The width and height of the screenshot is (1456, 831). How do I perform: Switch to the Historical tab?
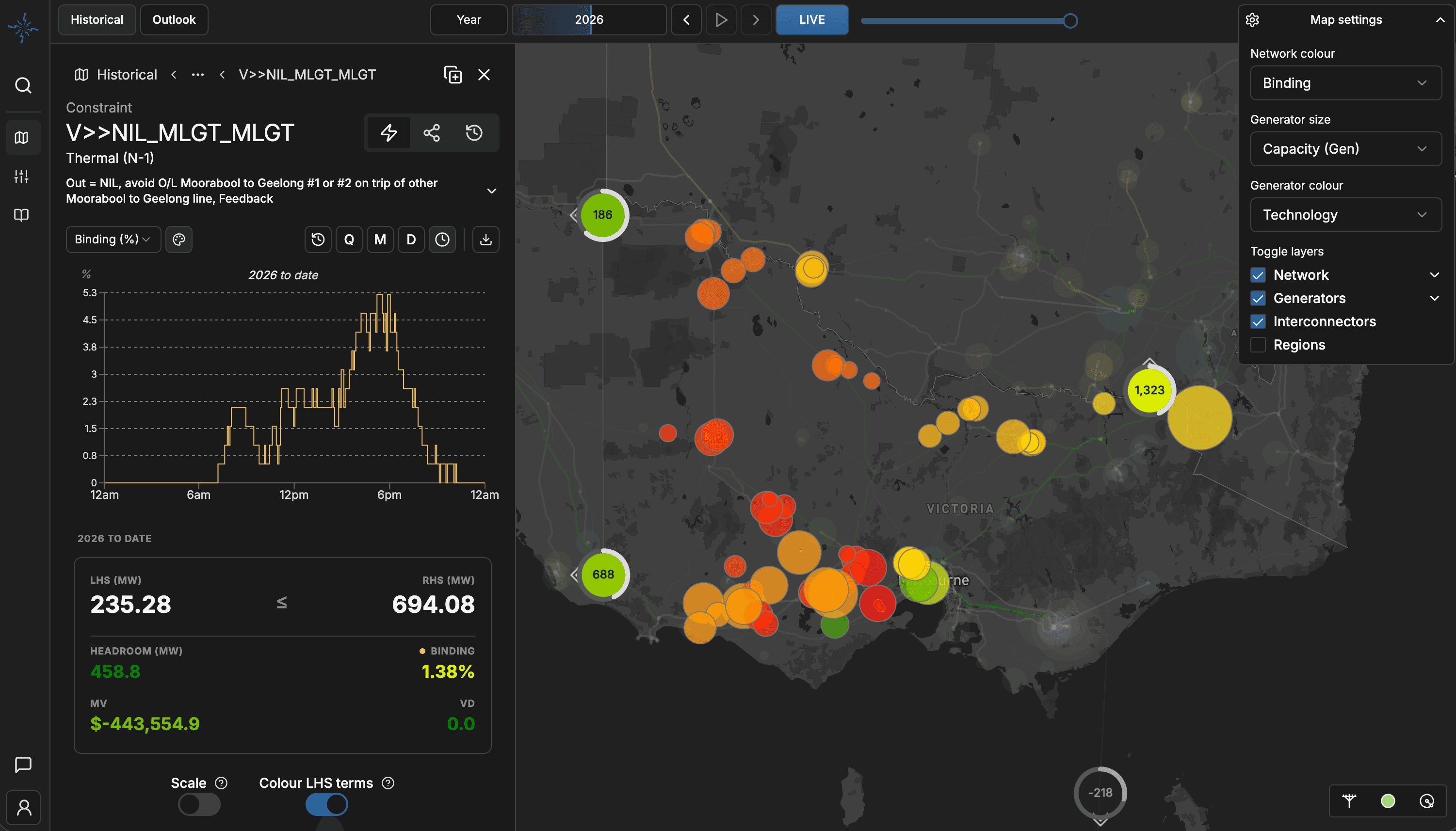click(97, 20)
